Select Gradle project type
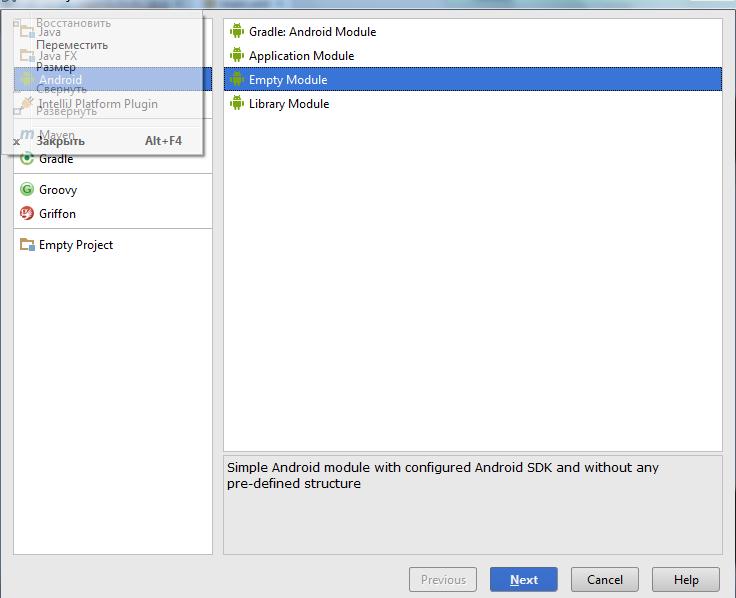Image resolution: width=736 pixels, height=598 pixels. click(x=113, y=160)
